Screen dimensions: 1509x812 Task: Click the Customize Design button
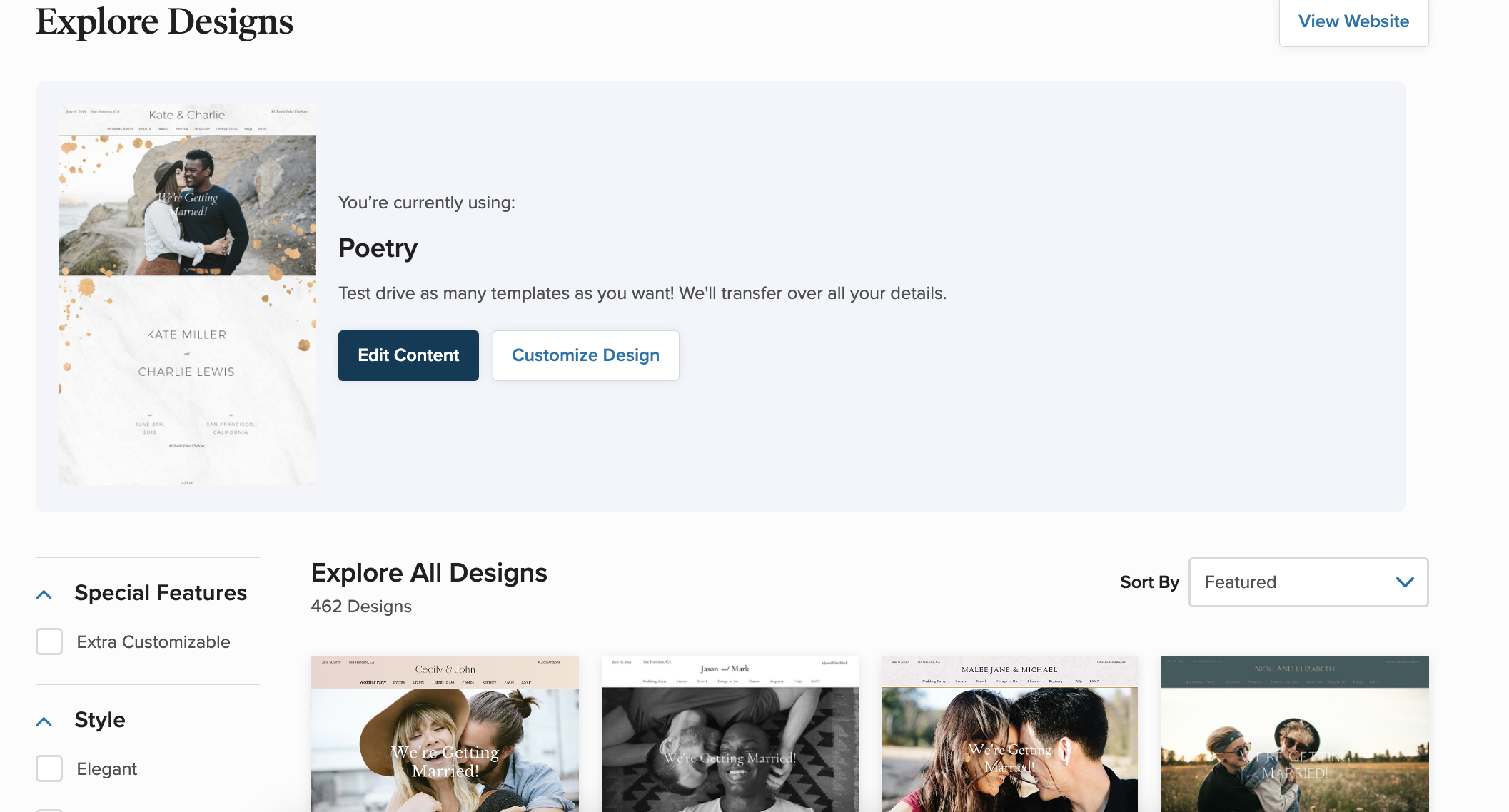pyautogui.click(x=585, y=355)
